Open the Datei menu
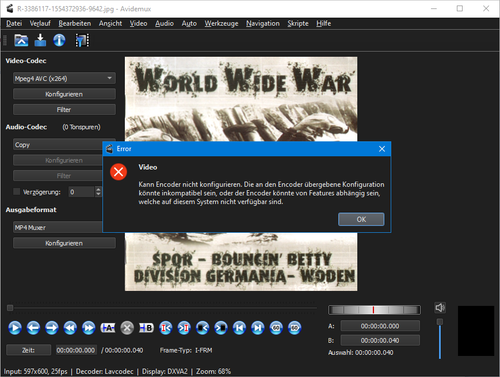Image resolution: width=500 pixels, height=377 pixels. click(14, 23)
